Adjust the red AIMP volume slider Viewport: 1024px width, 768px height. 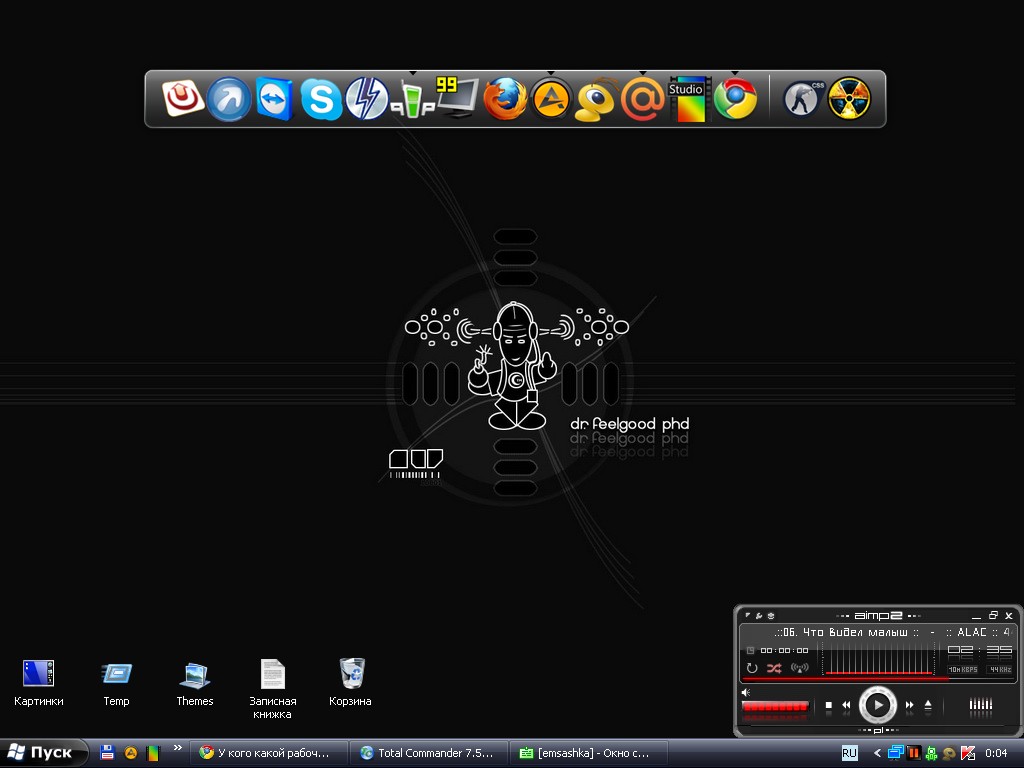(776, 706)
